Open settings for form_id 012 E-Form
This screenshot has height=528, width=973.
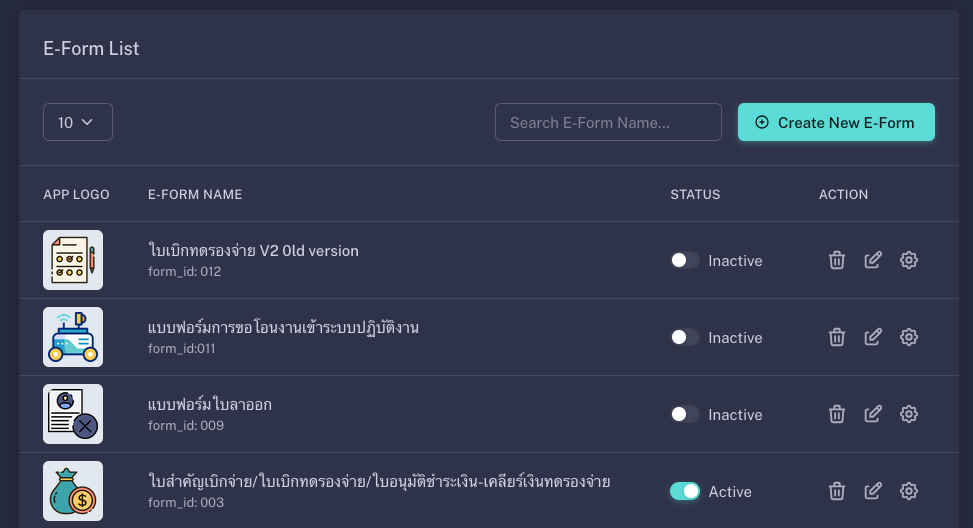point(909,260)
